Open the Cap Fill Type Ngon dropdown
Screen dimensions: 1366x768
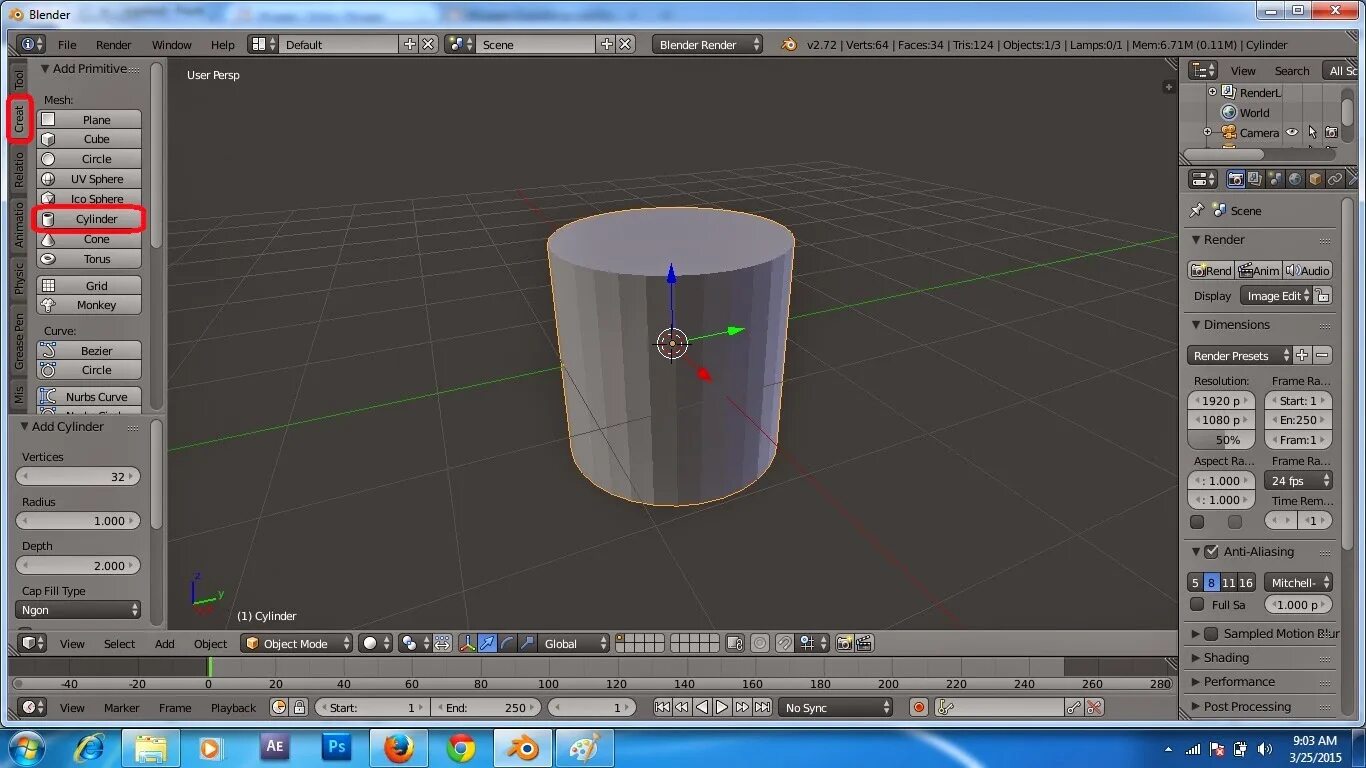coord(79,610)
